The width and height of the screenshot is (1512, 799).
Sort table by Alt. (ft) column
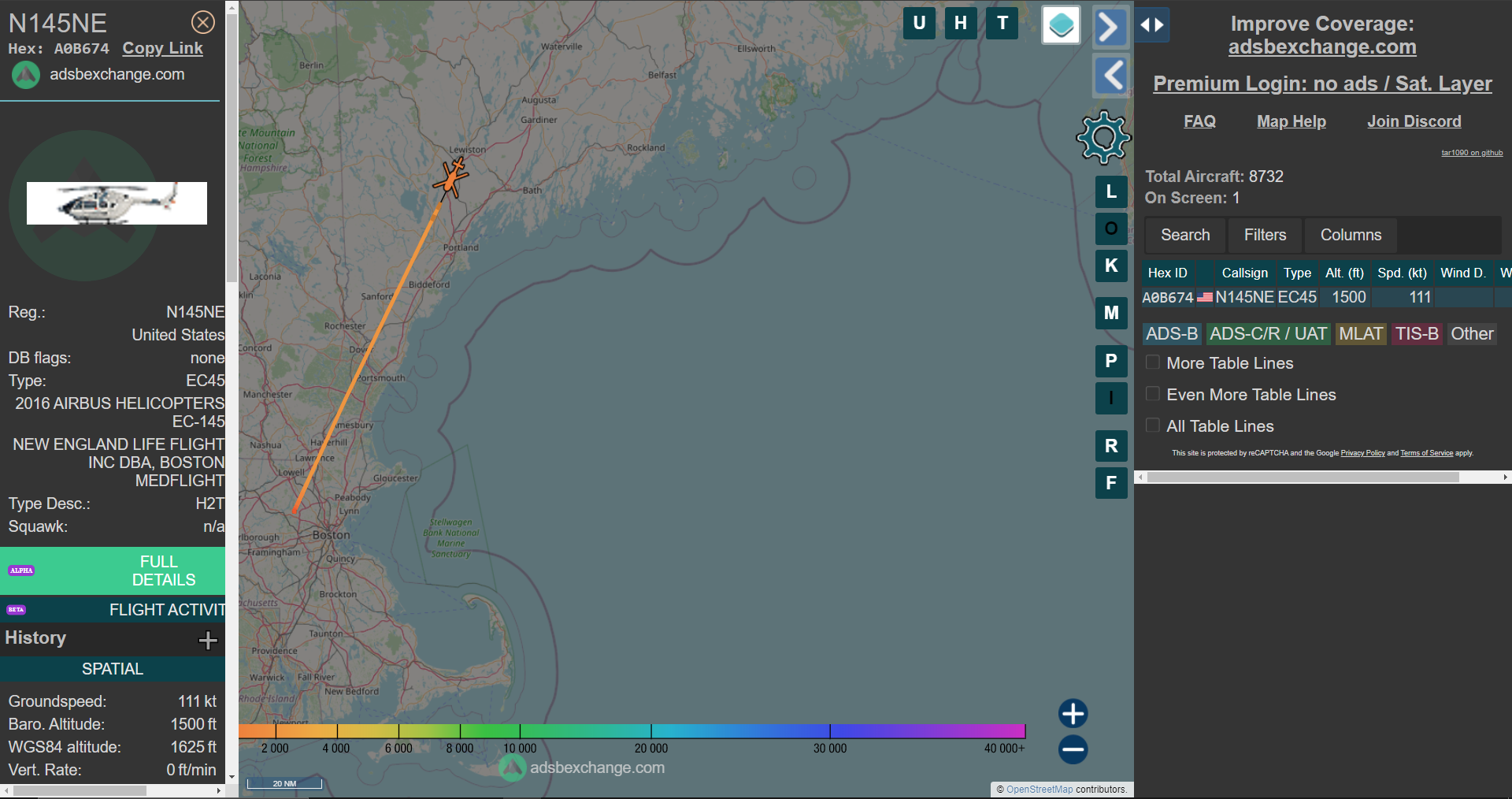click(1344, 273)
